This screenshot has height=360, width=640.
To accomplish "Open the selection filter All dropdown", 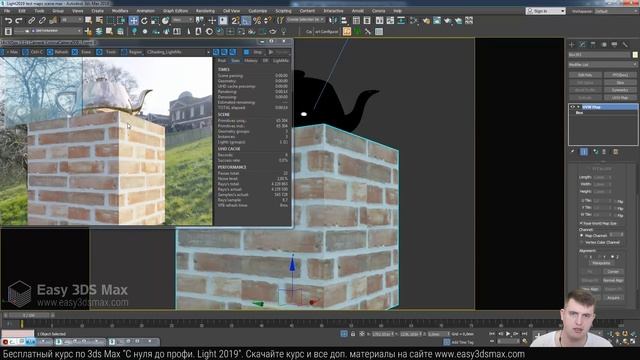I will click(71, 20).
